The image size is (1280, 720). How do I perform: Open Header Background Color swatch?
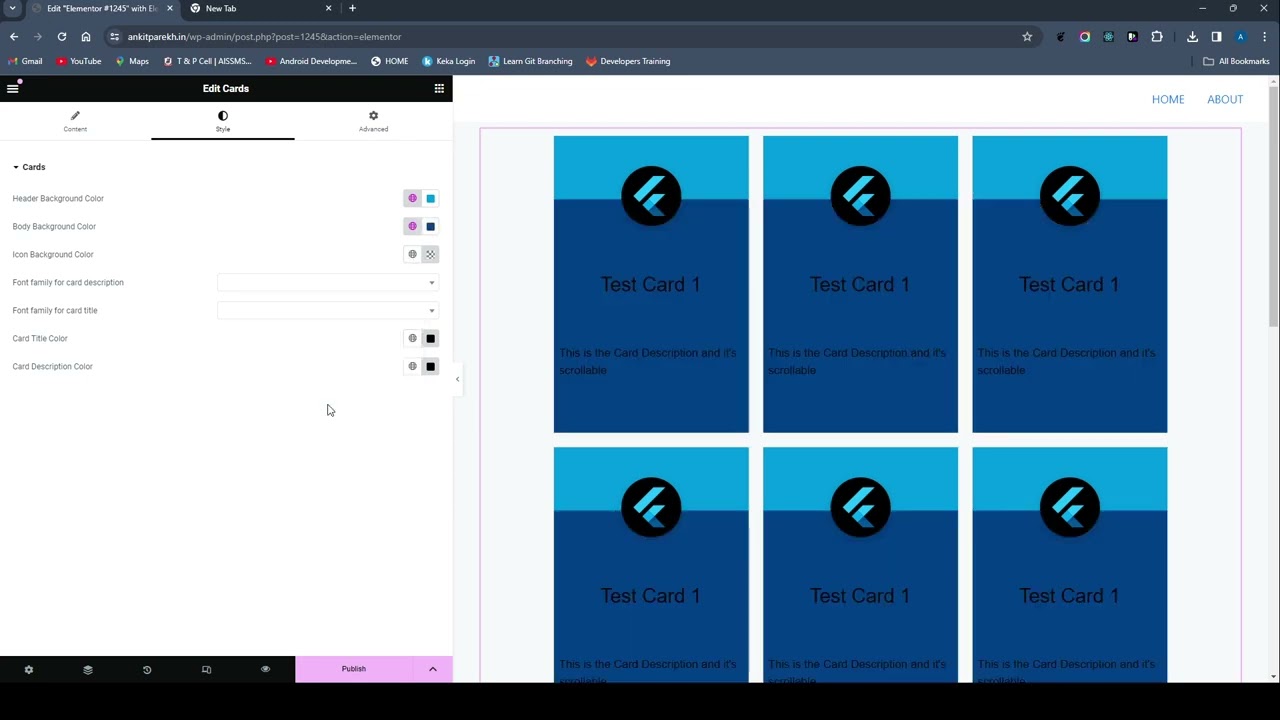pyautogui.click(x=430, y=198)
